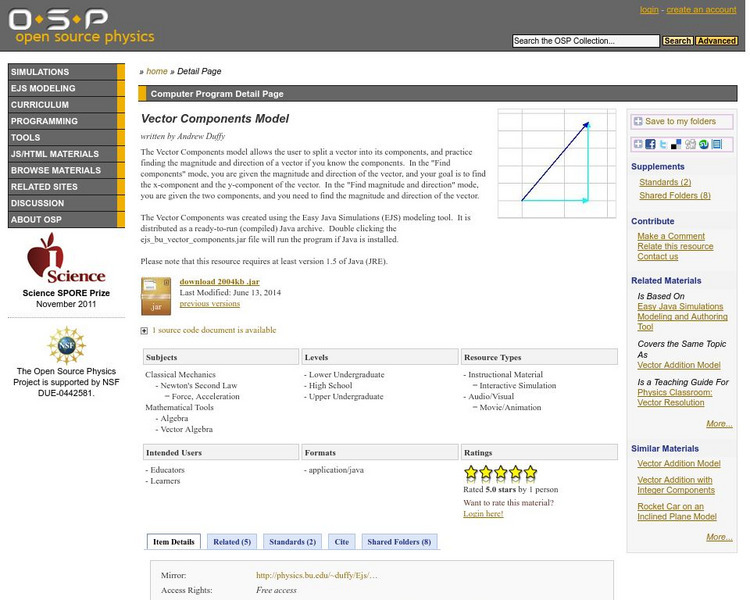Open Rocket Car on an Inclined Plane Model
The height and width of the screenshot is (600, 750).
[x=677, y=511]
